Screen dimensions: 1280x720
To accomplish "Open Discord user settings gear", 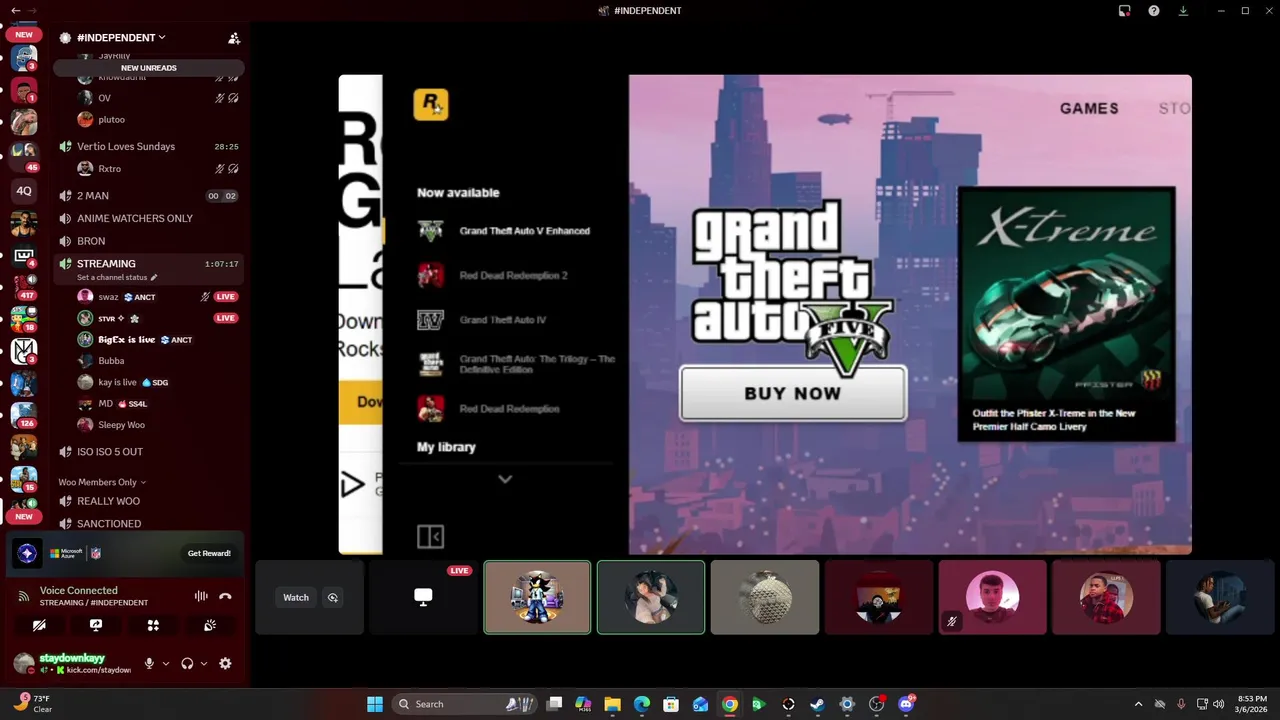I will click(x=225, y=663).
